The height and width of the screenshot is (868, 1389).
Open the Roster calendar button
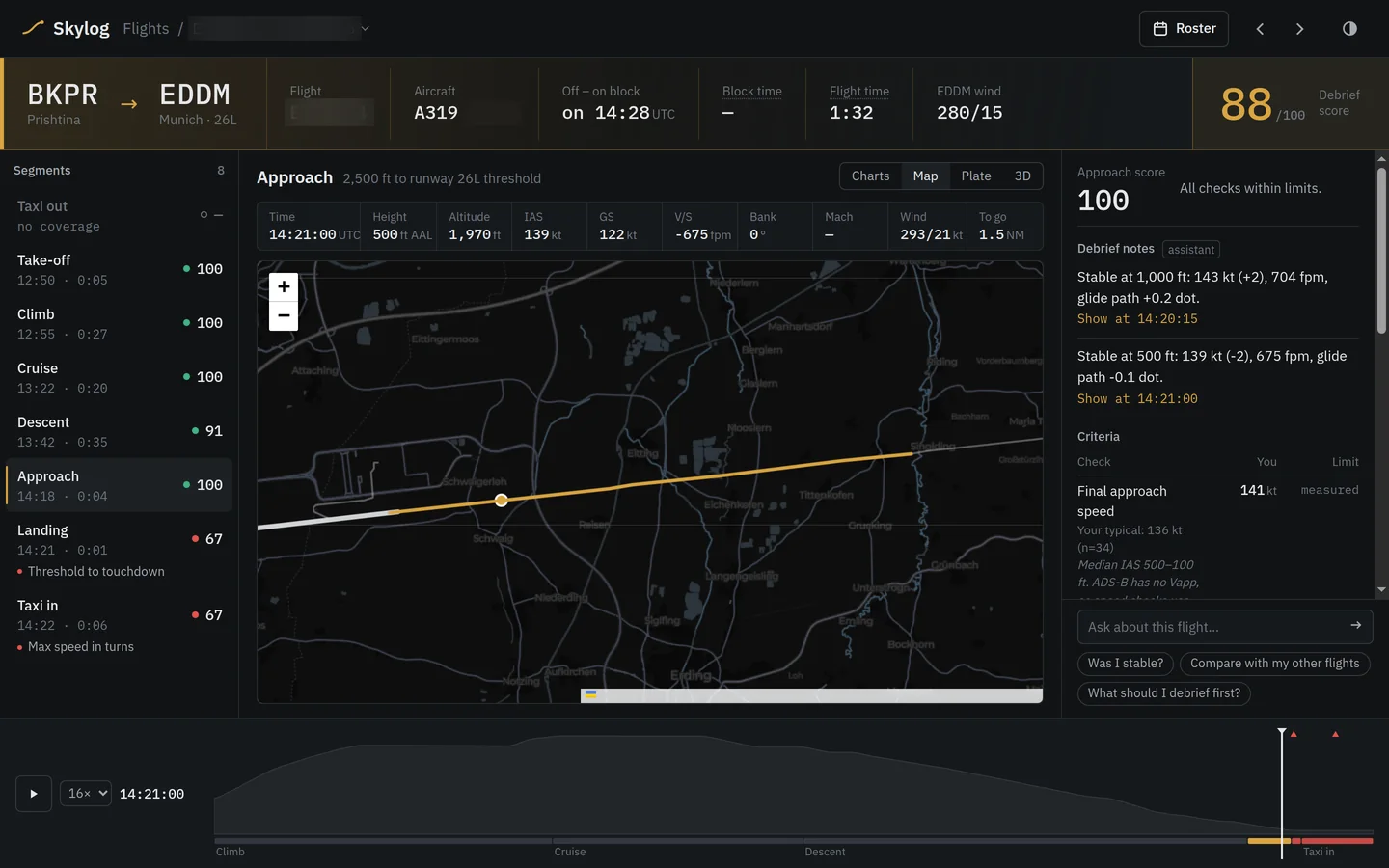1184,29
